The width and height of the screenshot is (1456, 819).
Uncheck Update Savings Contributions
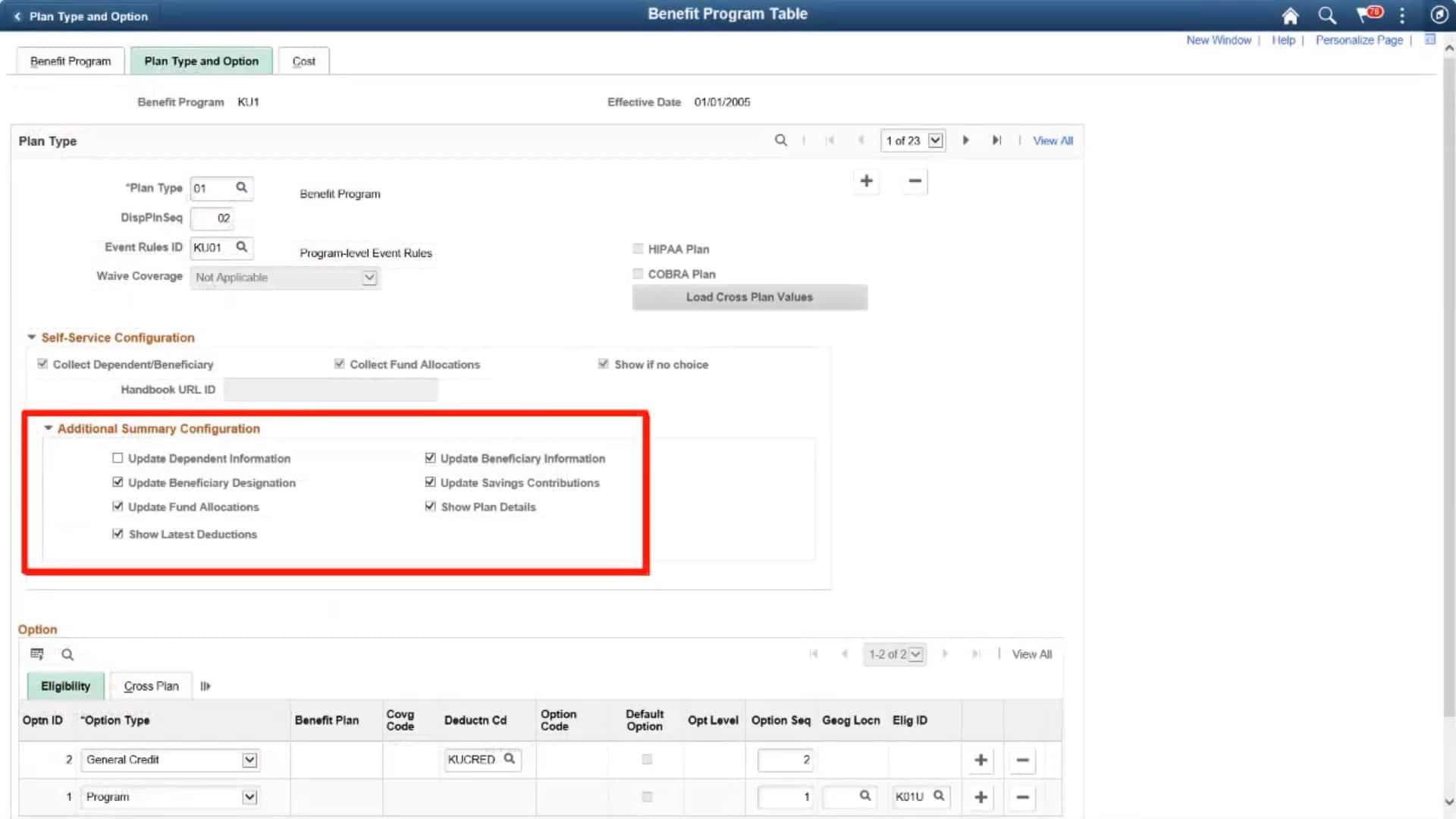pos(431,482)
